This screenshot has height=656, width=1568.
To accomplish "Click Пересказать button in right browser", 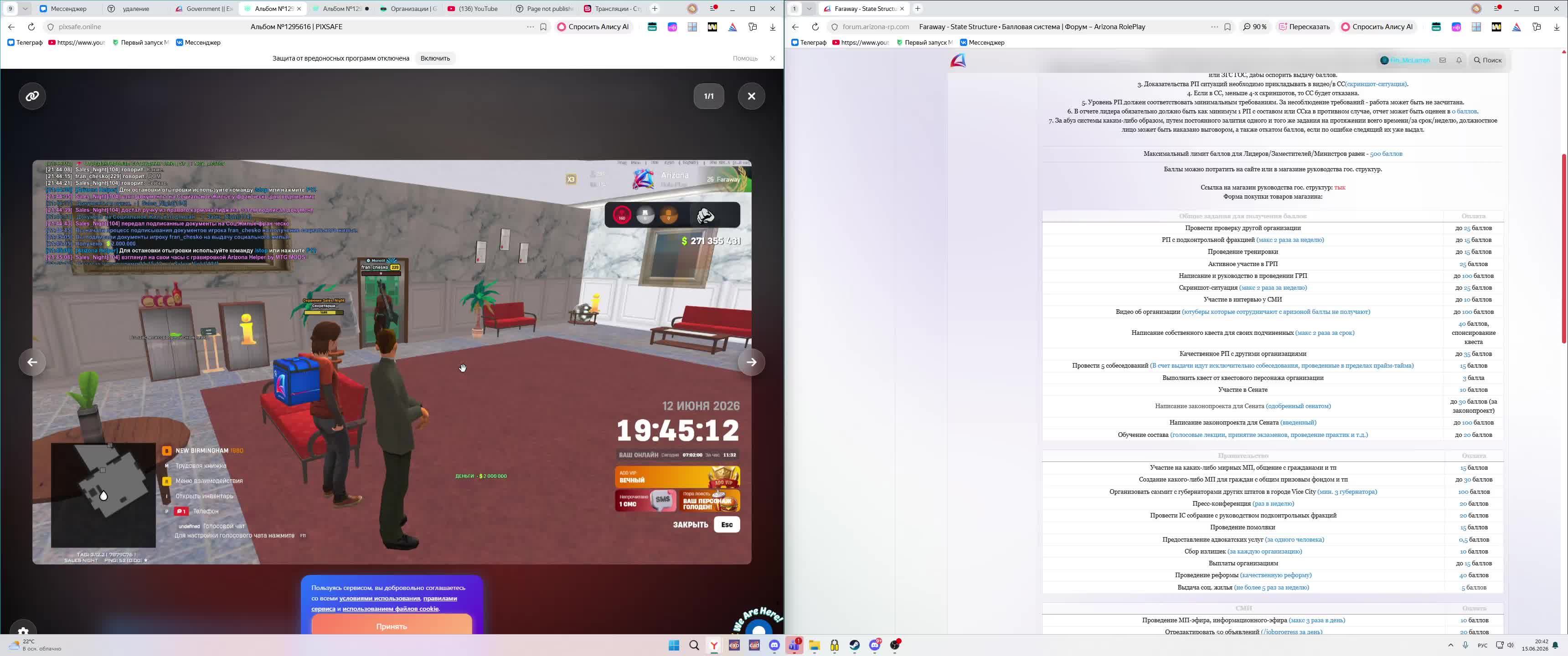I will 1304,27.
